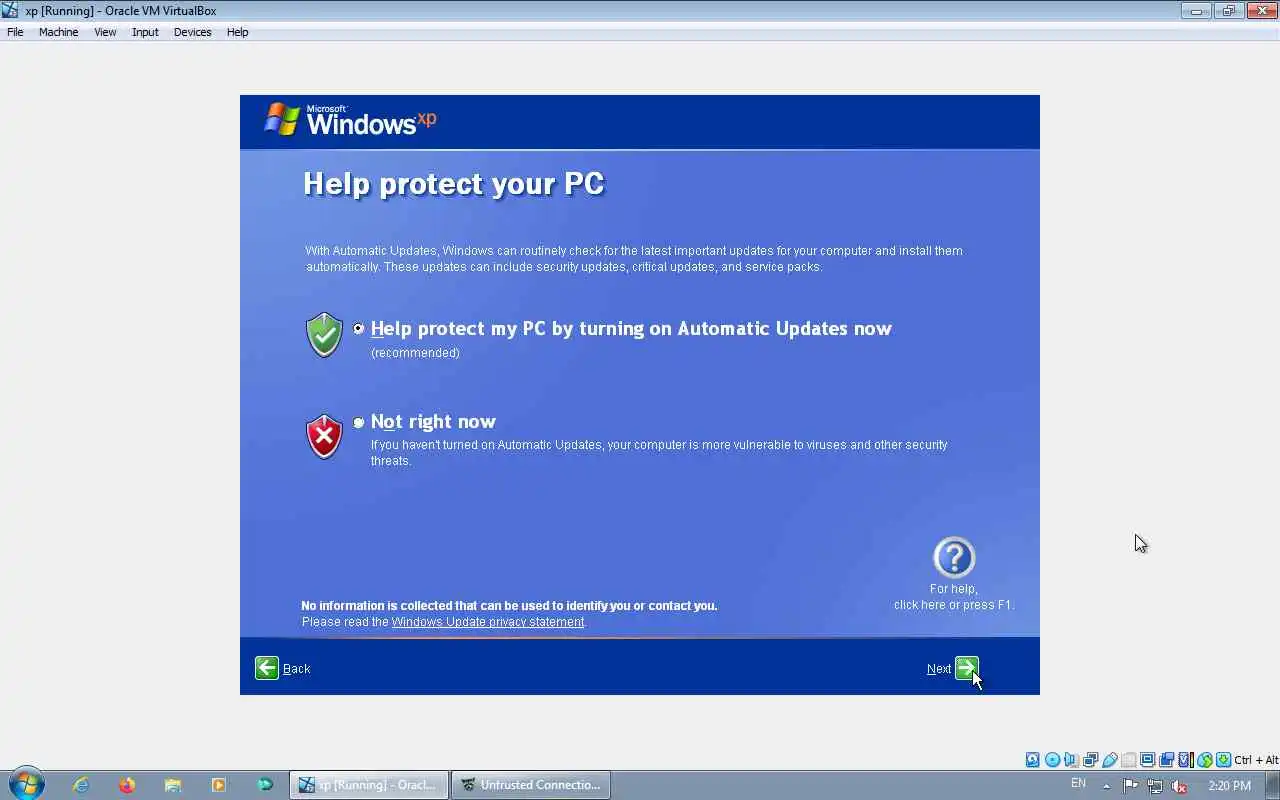Open the media player taskbar icon

point(219,785)
